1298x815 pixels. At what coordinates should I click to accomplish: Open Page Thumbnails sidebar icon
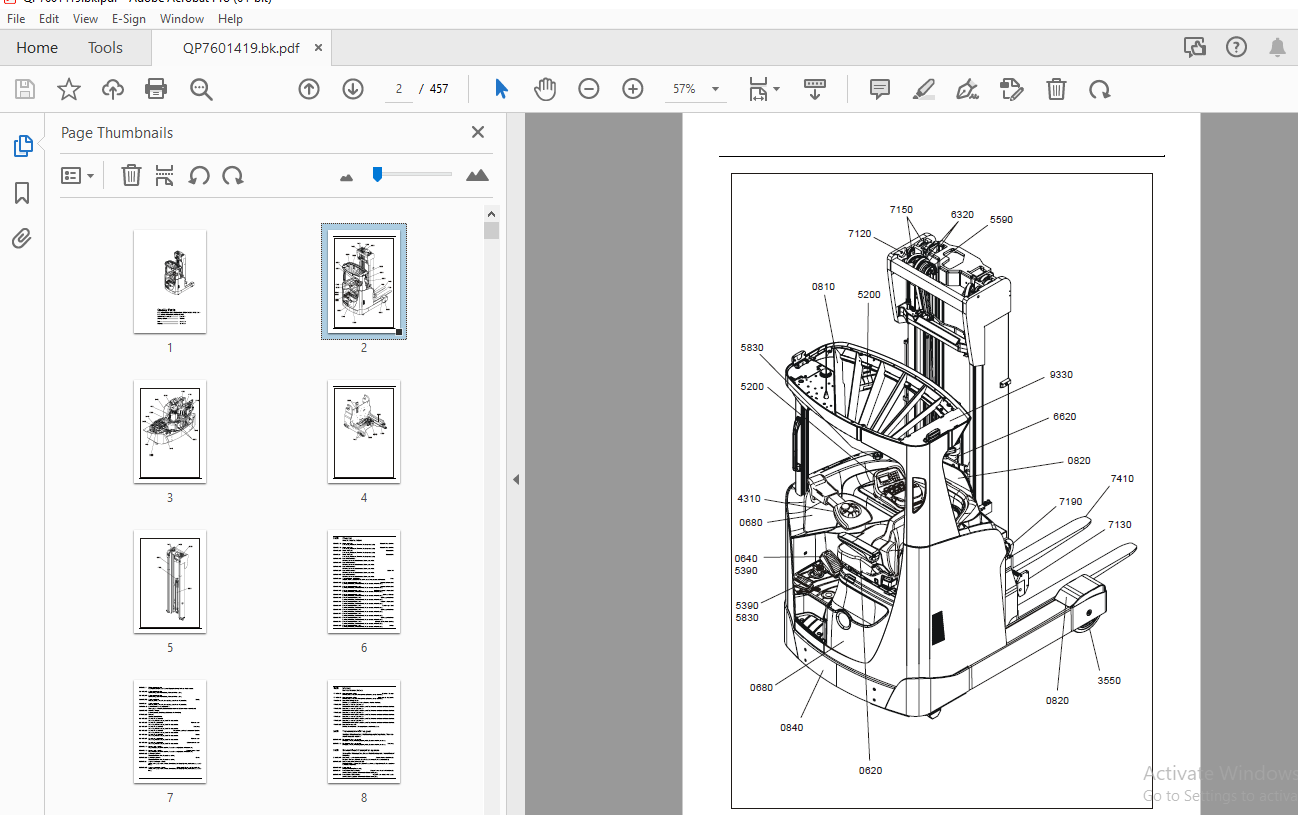pos(23,146)
